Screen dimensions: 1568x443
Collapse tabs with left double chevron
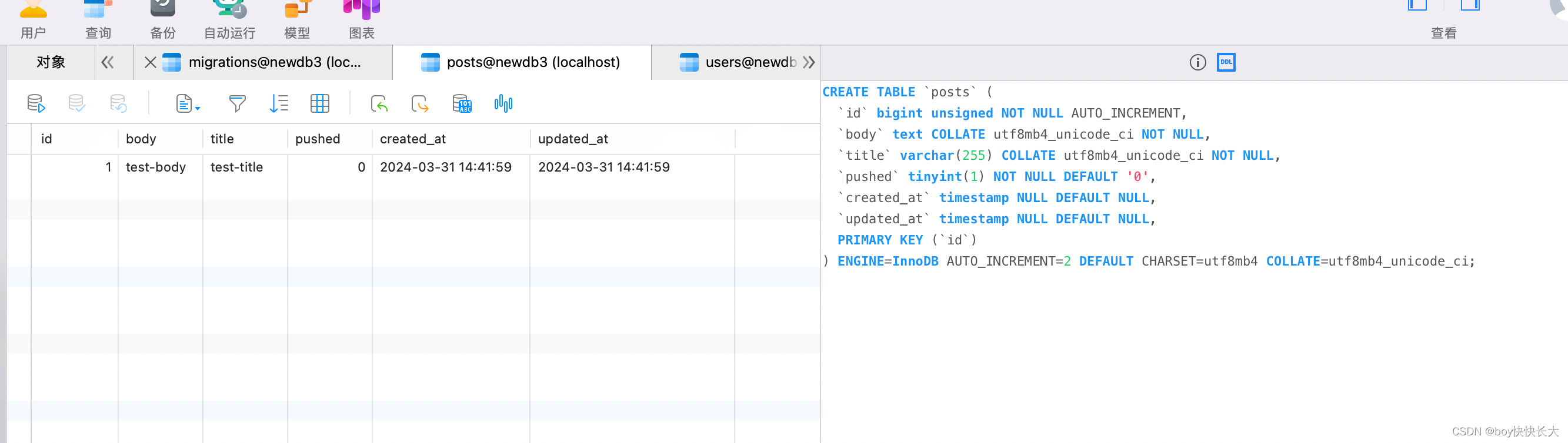pyautogui.click(x=108, y=62)
